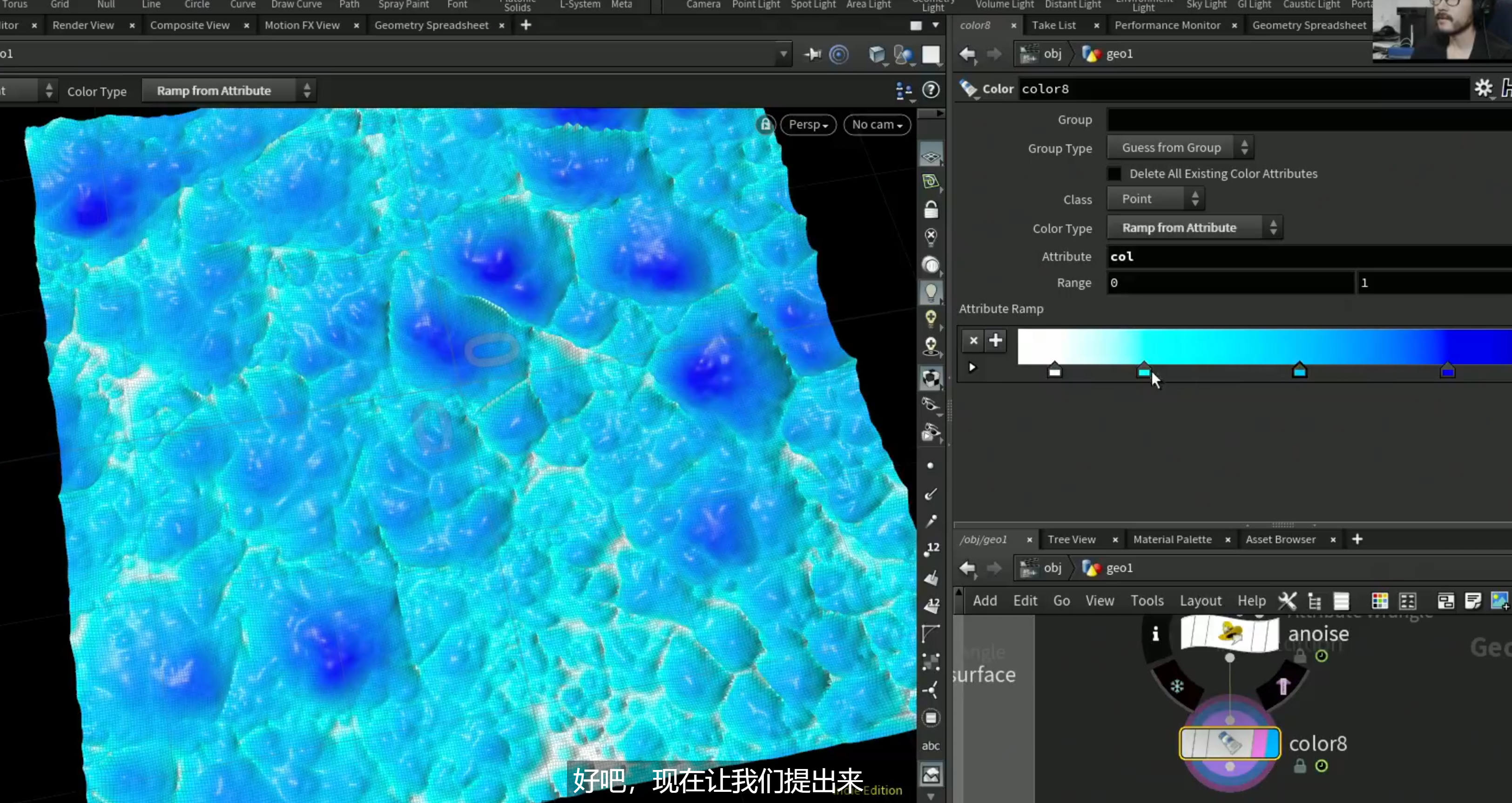Open the parameter gear settings menu

pos(1483,88)
